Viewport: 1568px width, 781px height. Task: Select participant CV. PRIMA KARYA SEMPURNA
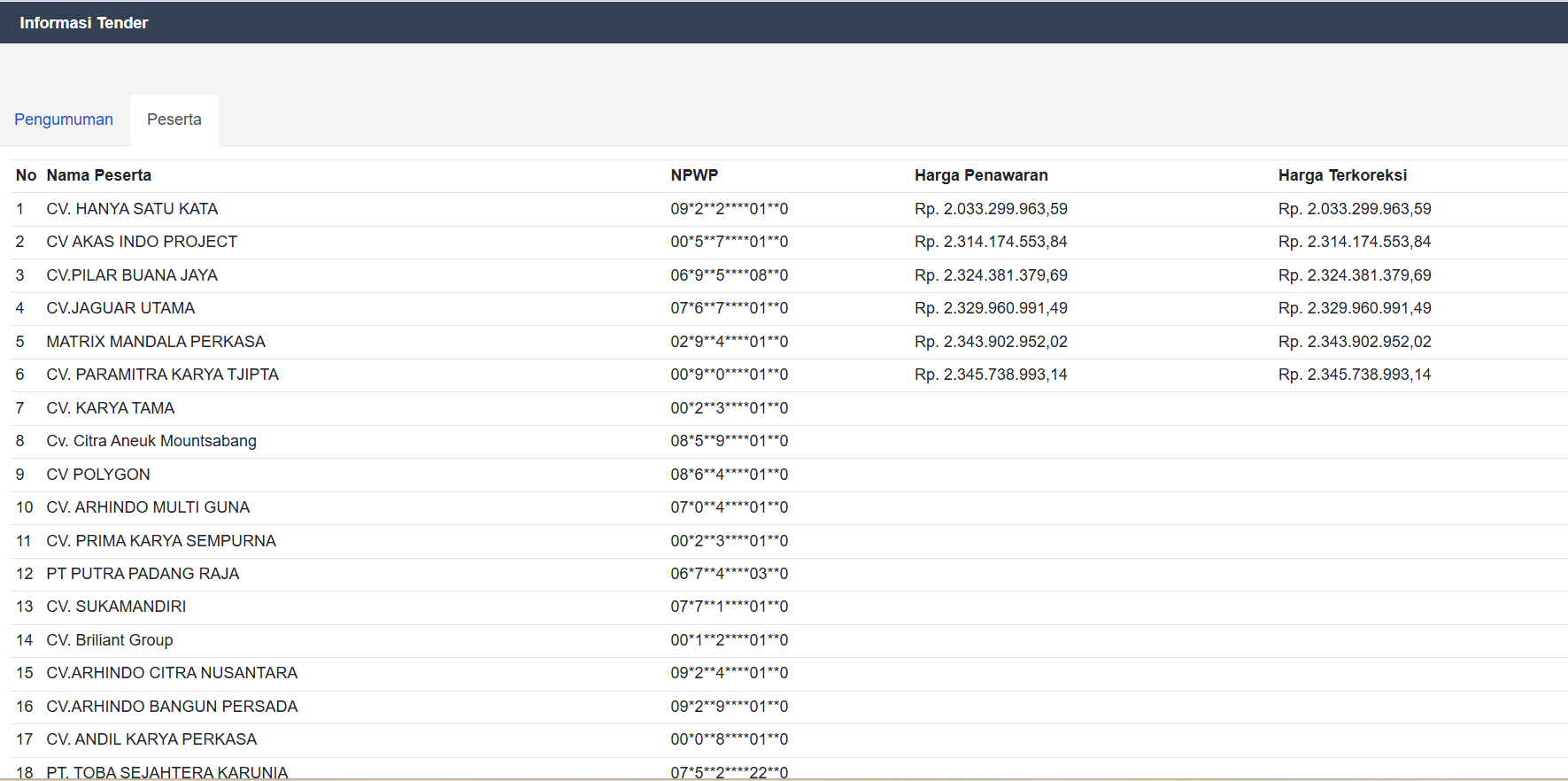point(161,541)
